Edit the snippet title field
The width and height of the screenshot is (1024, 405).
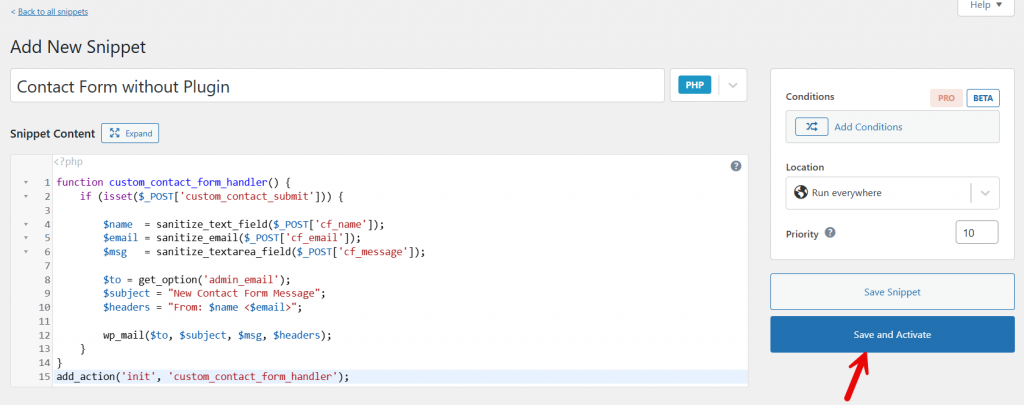tap(337, 86)
